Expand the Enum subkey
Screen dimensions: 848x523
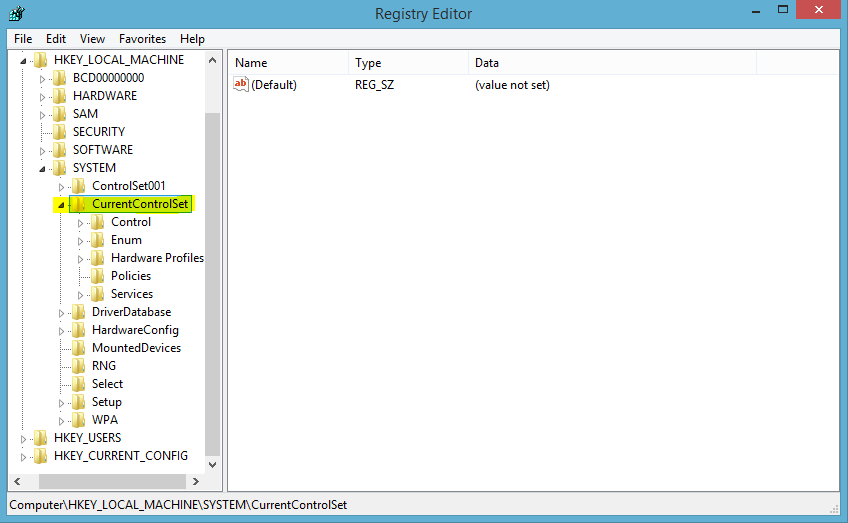pos(81,241)
